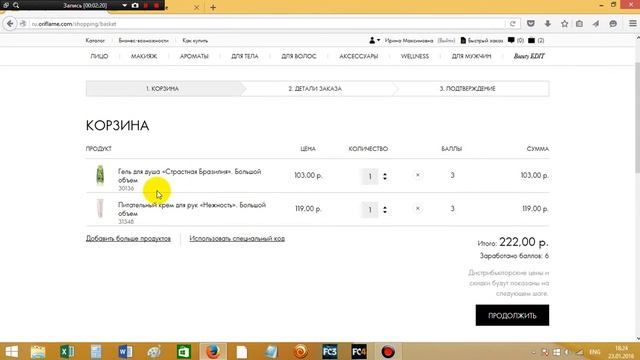Open the downloads arrow icon
The width and height of the screenshot is (640, 360).
point(548,24)
